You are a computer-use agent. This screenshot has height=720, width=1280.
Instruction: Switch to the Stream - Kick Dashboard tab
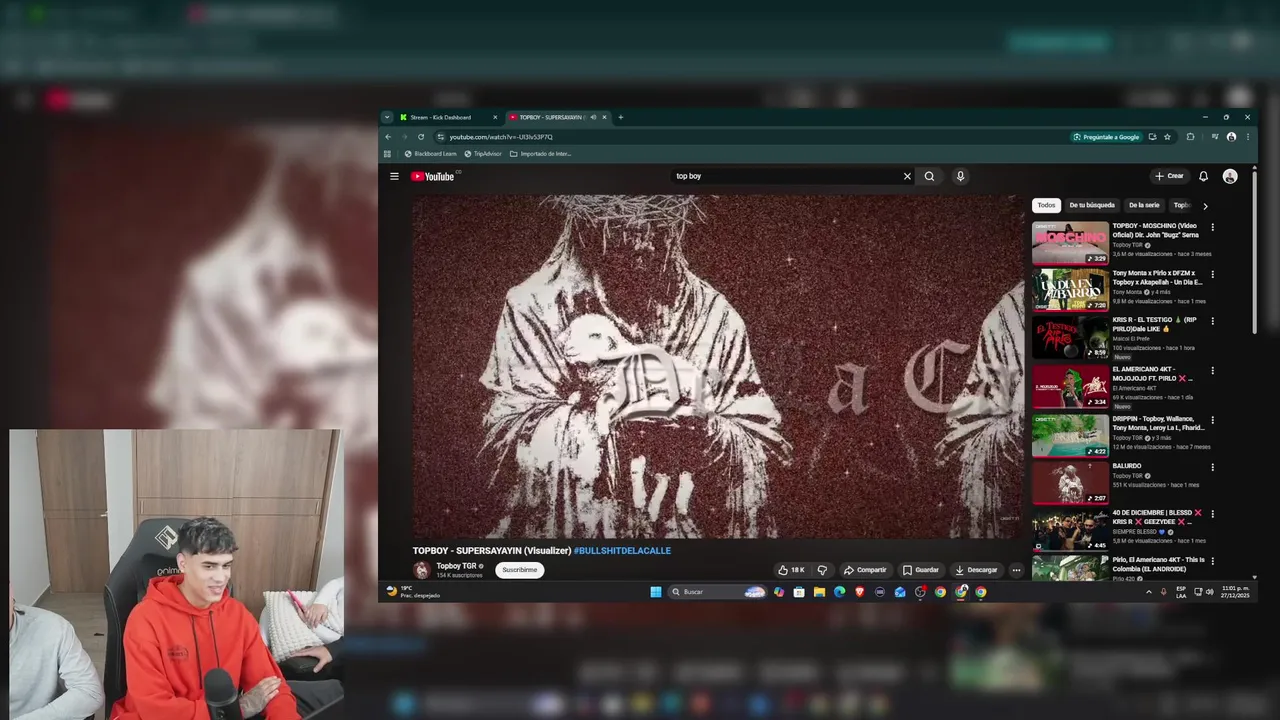point(447,117)
